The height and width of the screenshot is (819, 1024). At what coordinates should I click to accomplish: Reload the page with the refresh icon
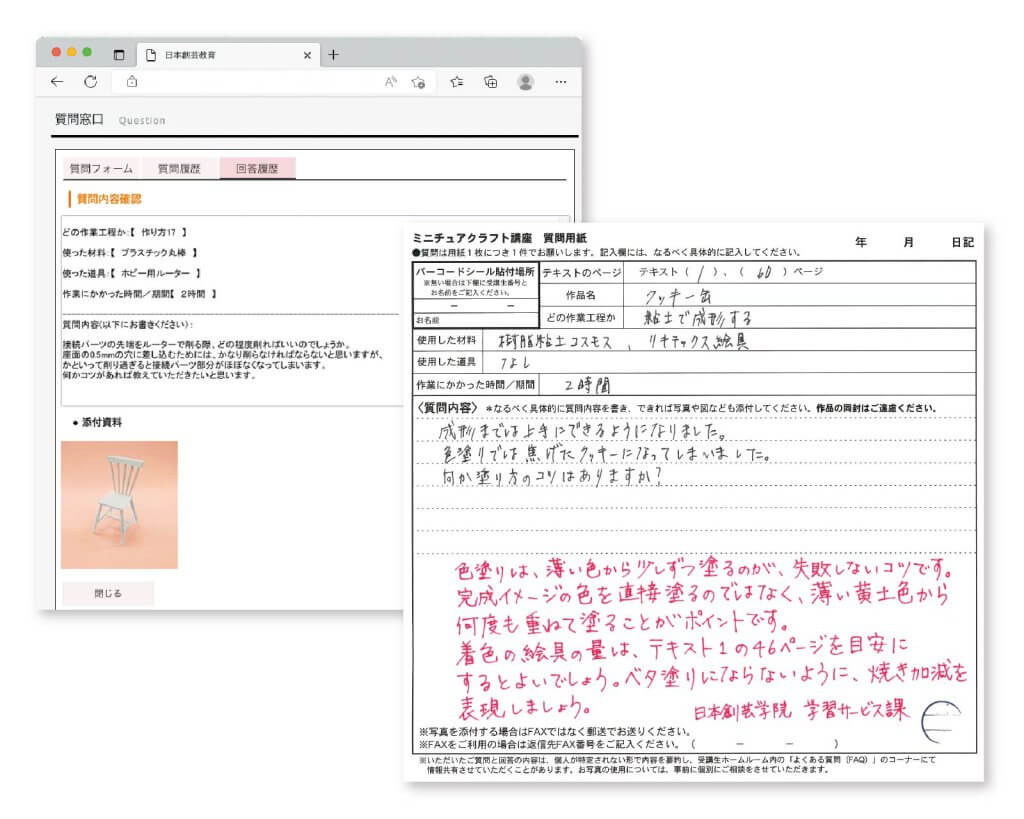tap(90, 82)
